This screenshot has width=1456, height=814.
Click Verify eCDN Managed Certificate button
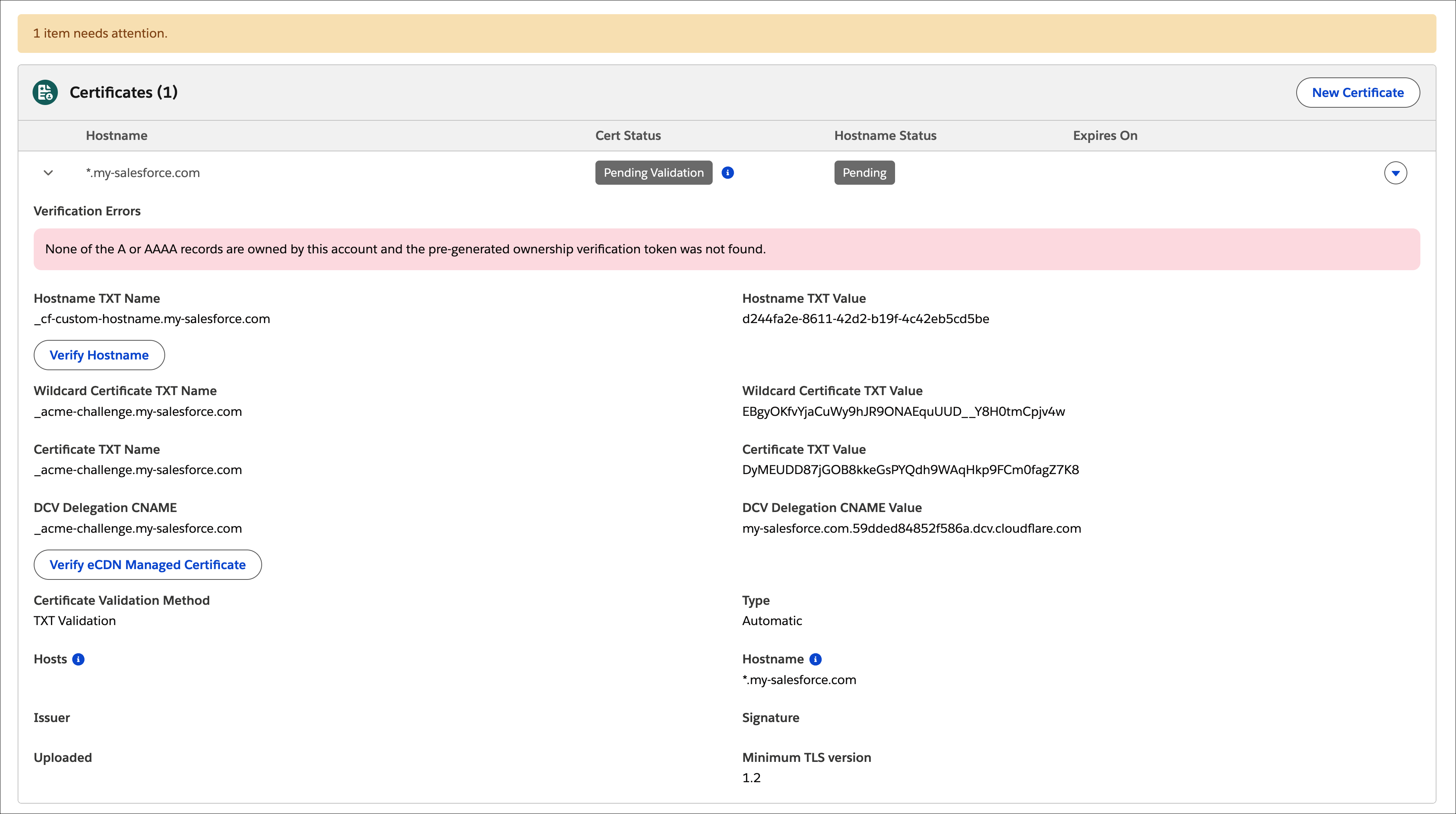(148, 565)
